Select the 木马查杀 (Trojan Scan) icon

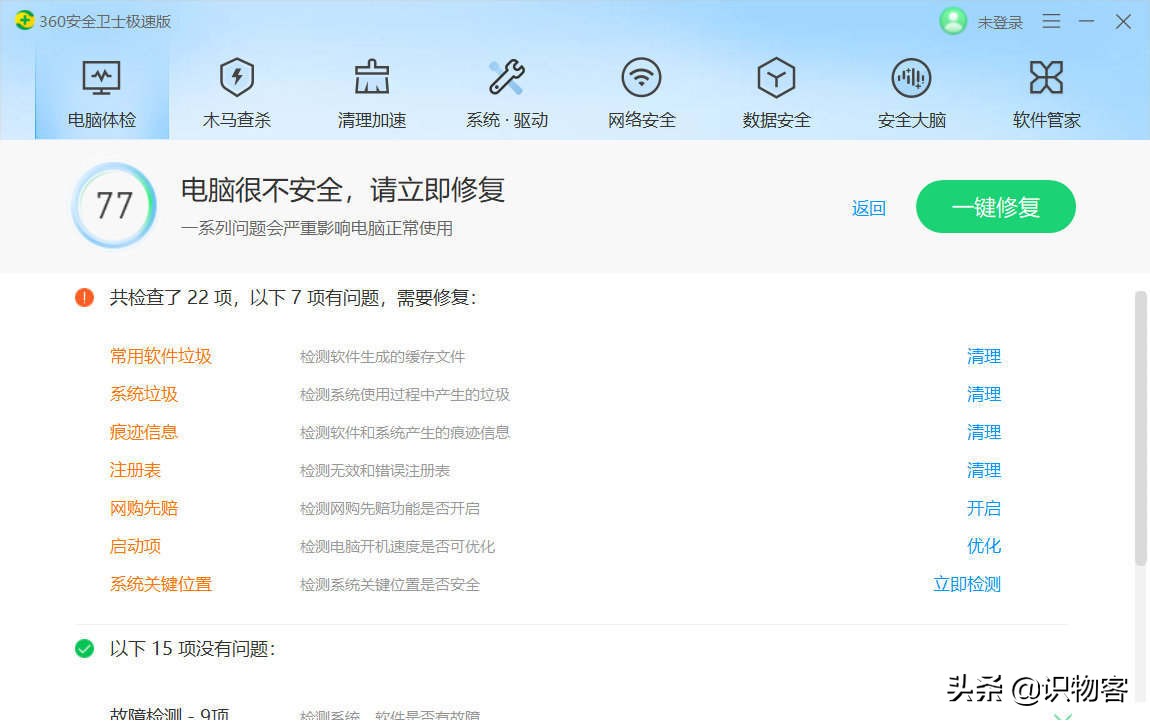pos(236,90)
